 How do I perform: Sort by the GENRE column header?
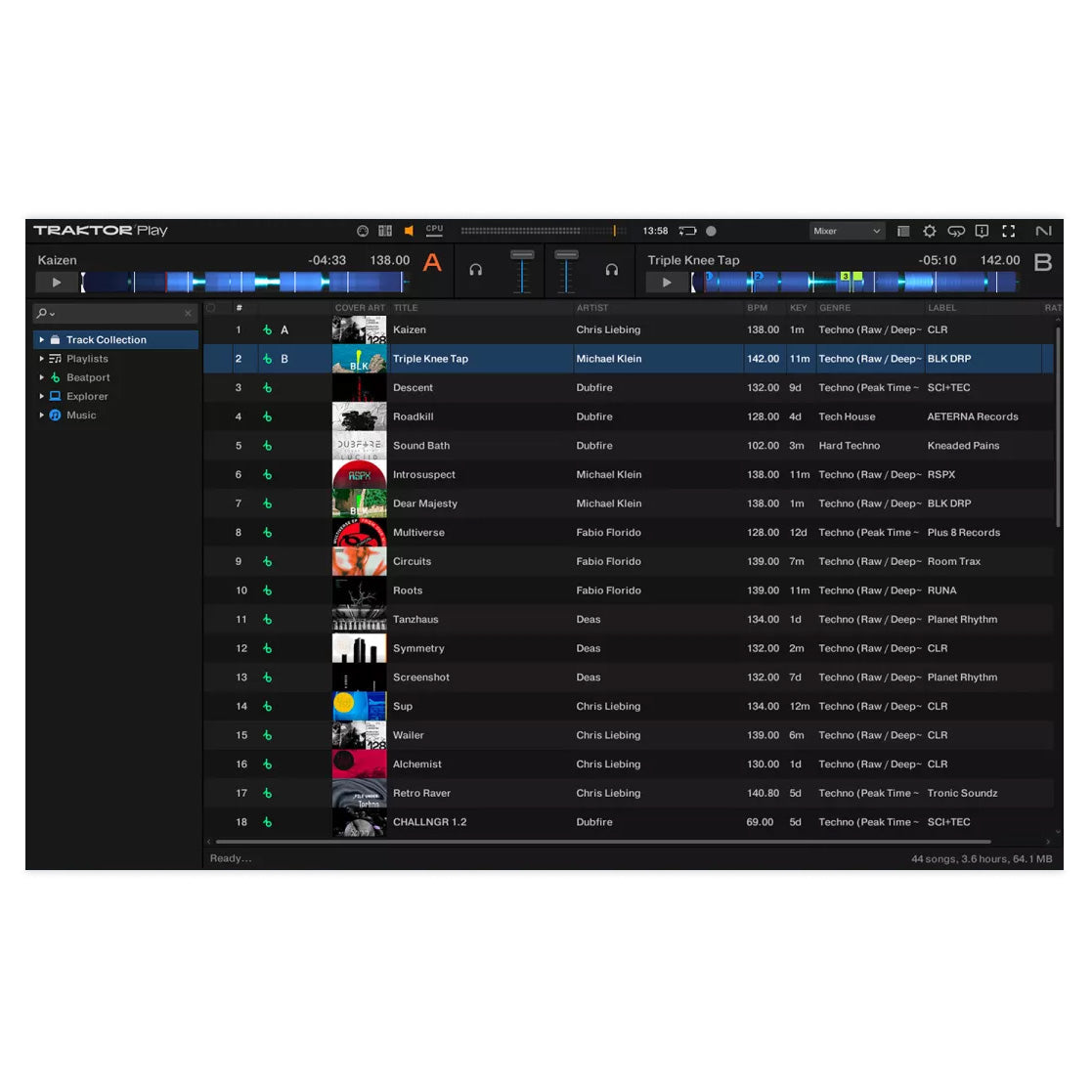click(x=834, y=308)
